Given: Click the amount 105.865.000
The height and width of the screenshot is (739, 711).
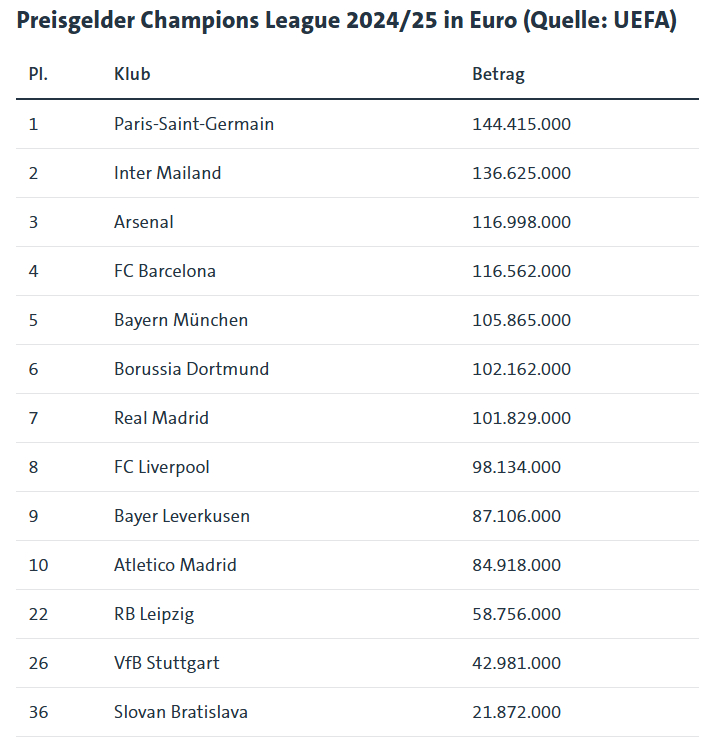Looking at the screenshot, I should point(521,320).
